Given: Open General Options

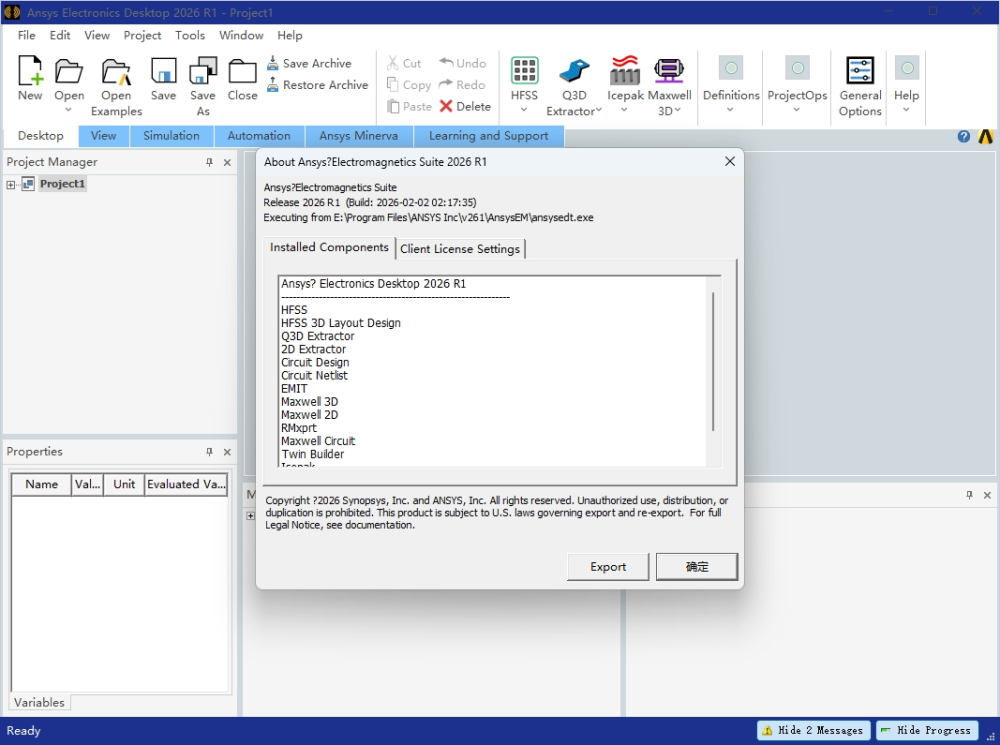Looking at the screenshot, I should [x=860, y=73].
